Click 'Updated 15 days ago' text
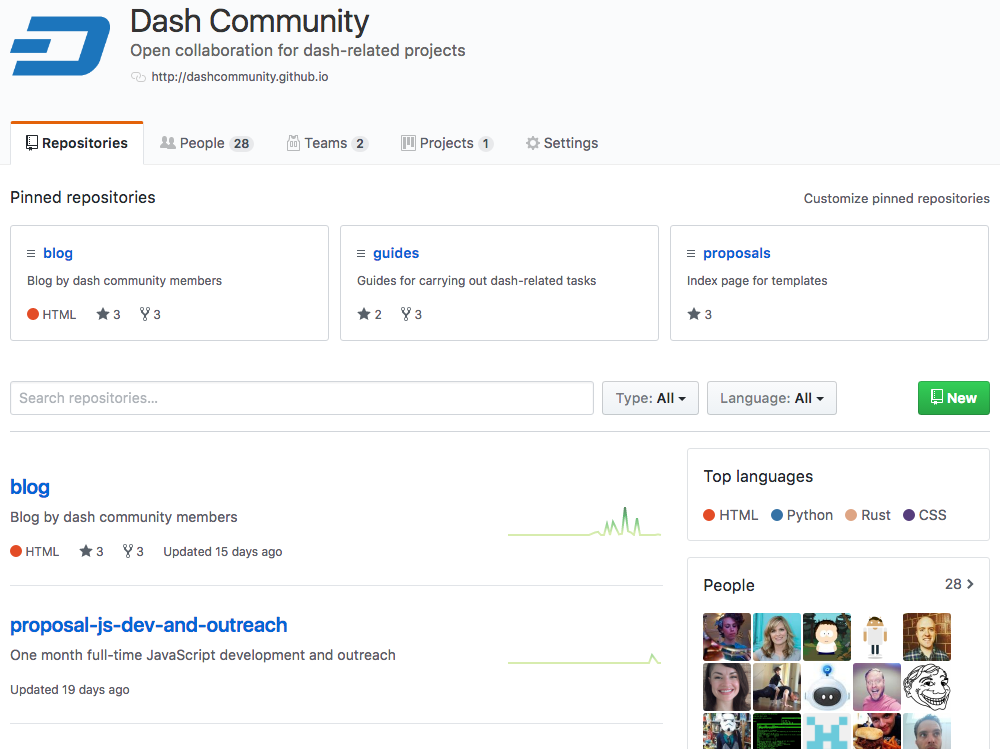 point(223,552)
